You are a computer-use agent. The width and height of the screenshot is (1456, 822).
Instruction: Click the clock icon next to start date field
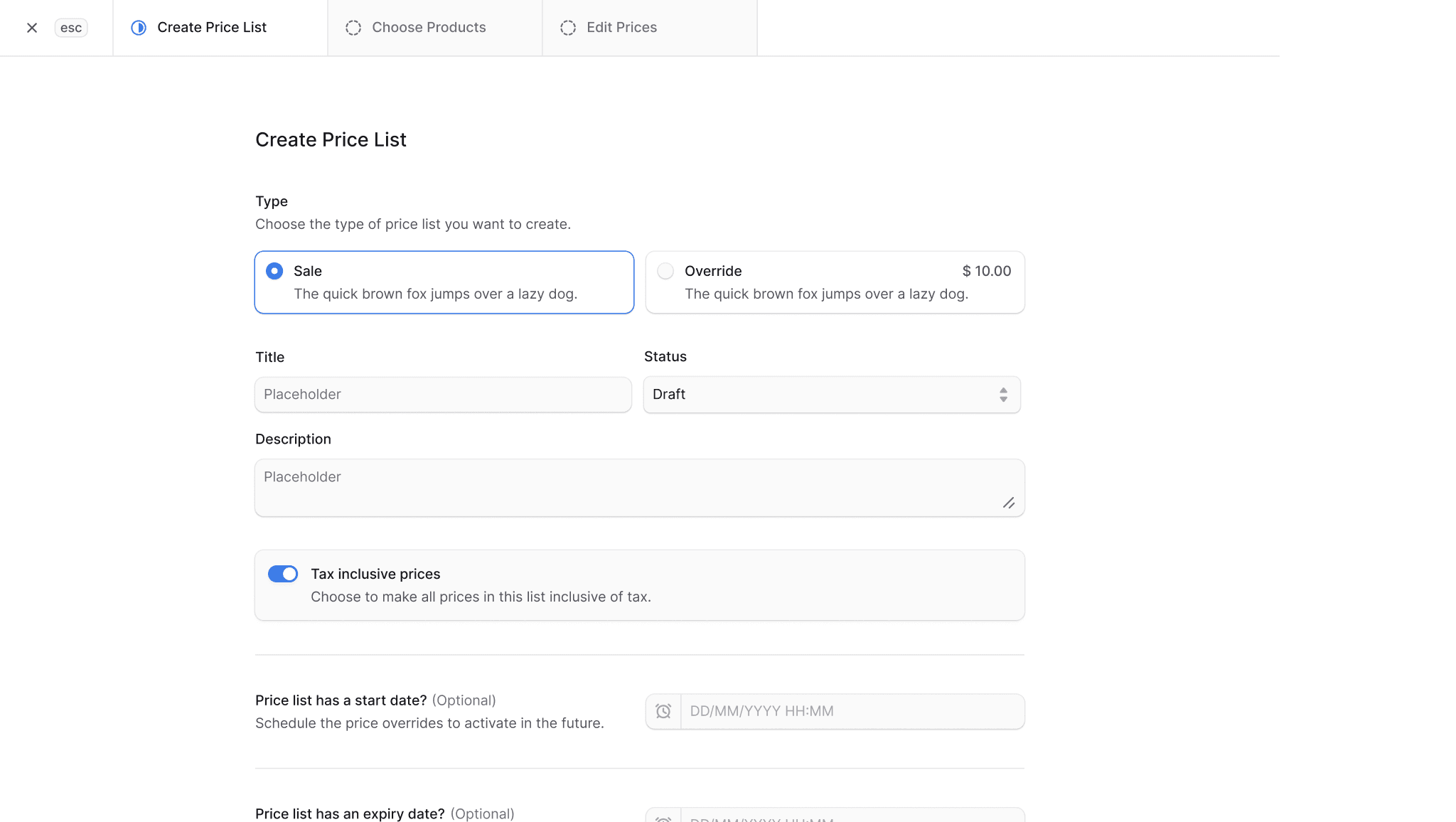[663, 710]
